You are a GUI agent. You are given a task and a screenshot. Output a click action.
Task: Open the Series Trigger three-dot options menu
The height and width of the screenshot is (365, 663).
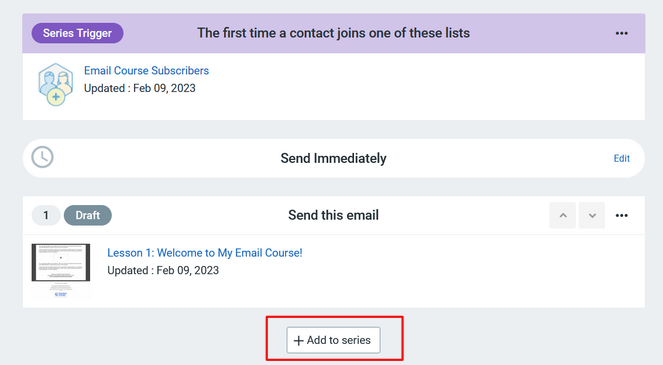(621, 33)
